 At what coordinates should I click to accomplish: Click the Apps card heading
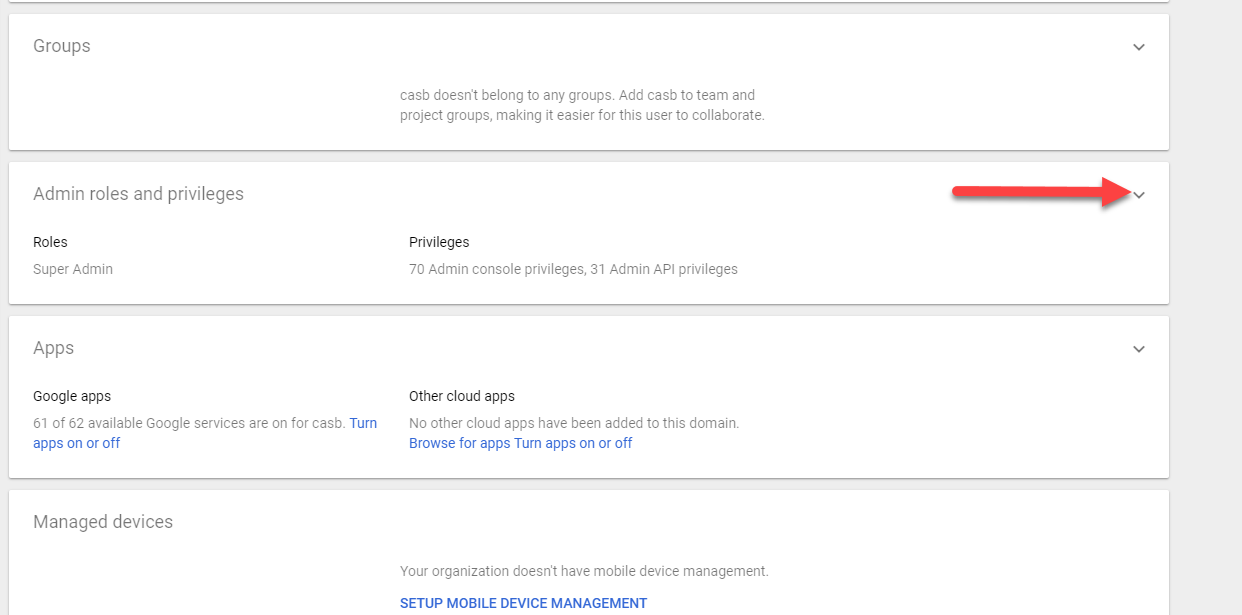54,348
